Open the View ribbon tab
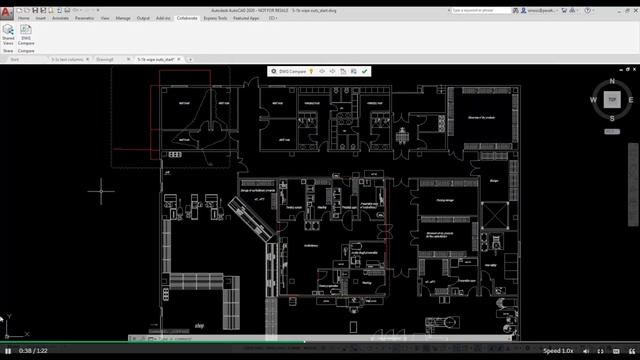Viewport: 640px width, 360px height. [105, 18]
